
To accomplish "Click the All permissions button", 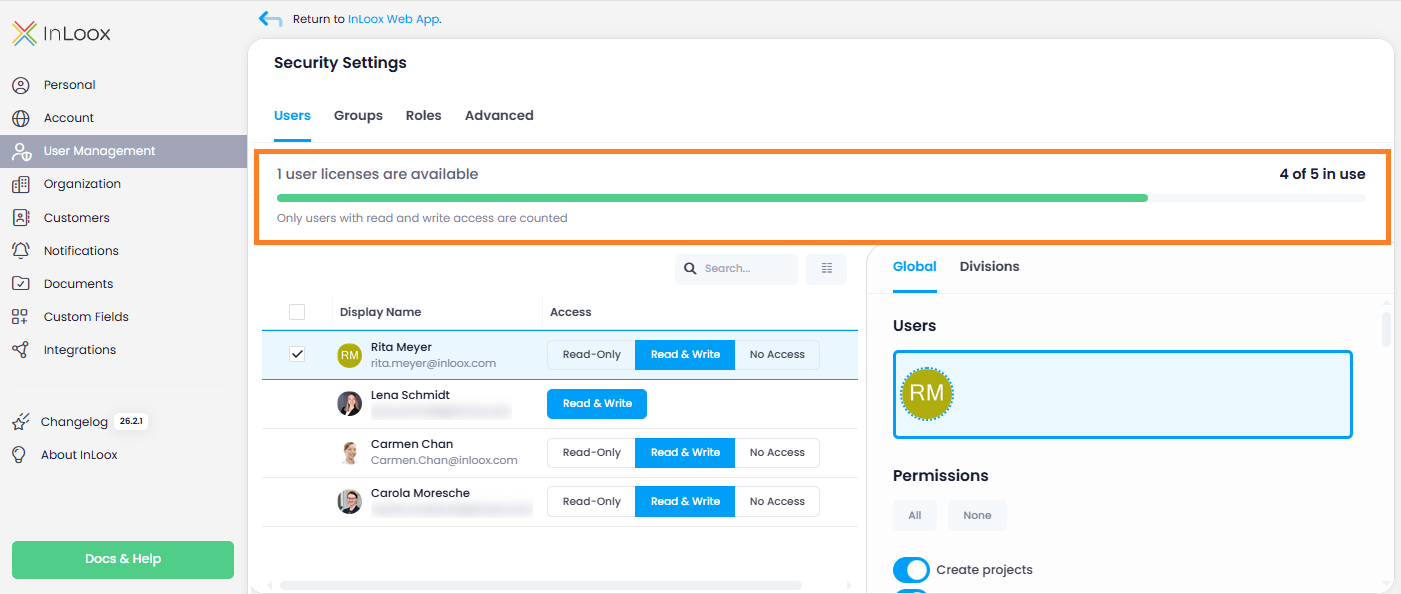I will click(x=915, y=516).
